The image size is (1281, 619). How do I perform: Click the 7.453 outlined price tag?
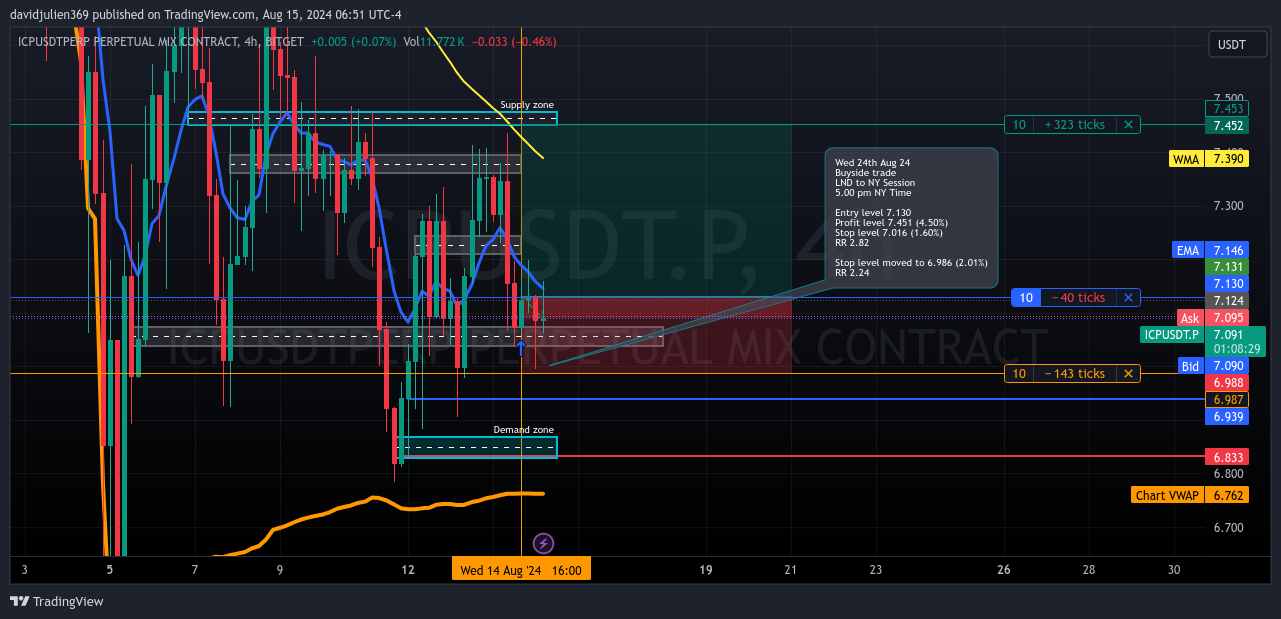(x=1227, y=108)
